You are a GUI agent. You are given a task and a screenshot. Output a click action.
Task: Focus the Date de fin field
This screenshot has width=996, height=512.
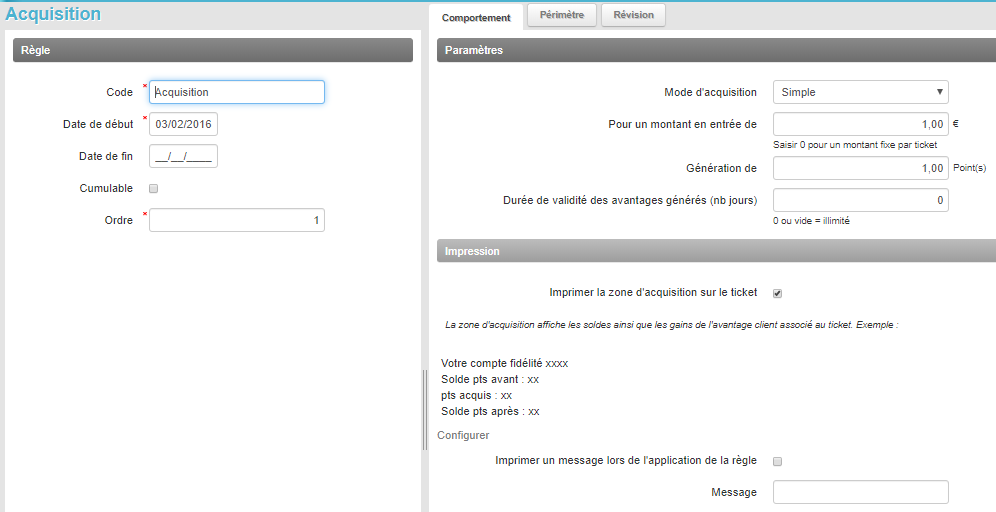tap(183, 156)
